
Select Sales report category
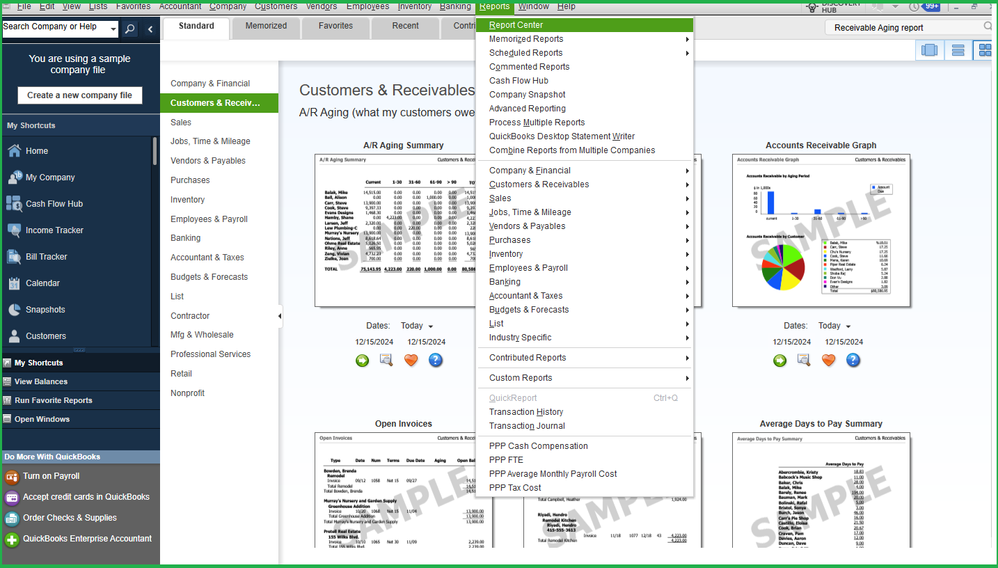pos(181,122)
